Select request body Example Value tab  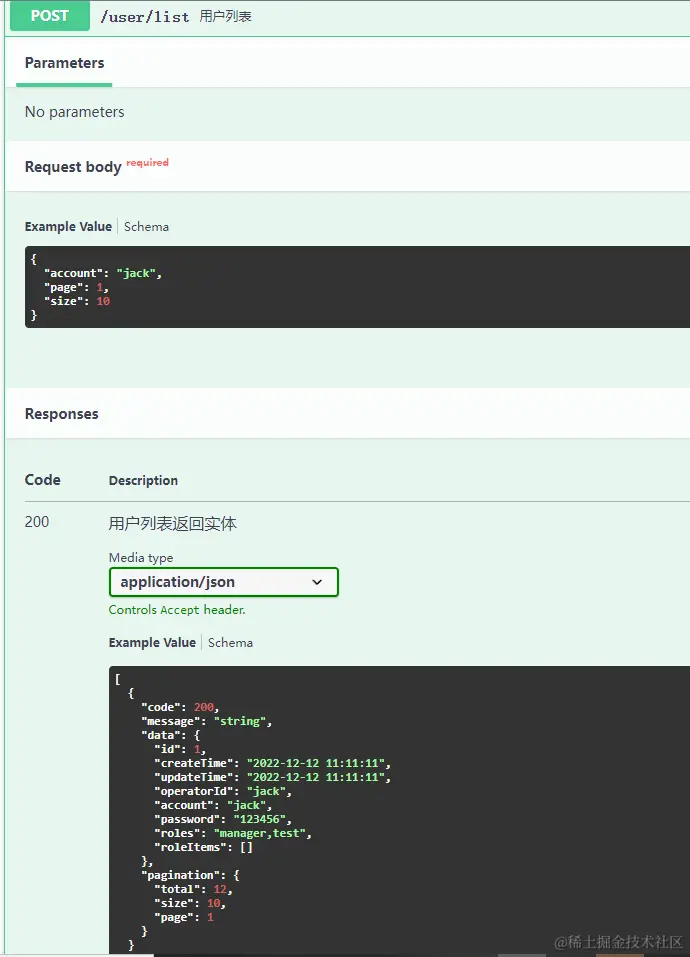pyautogui.click(x=68, y=226)
